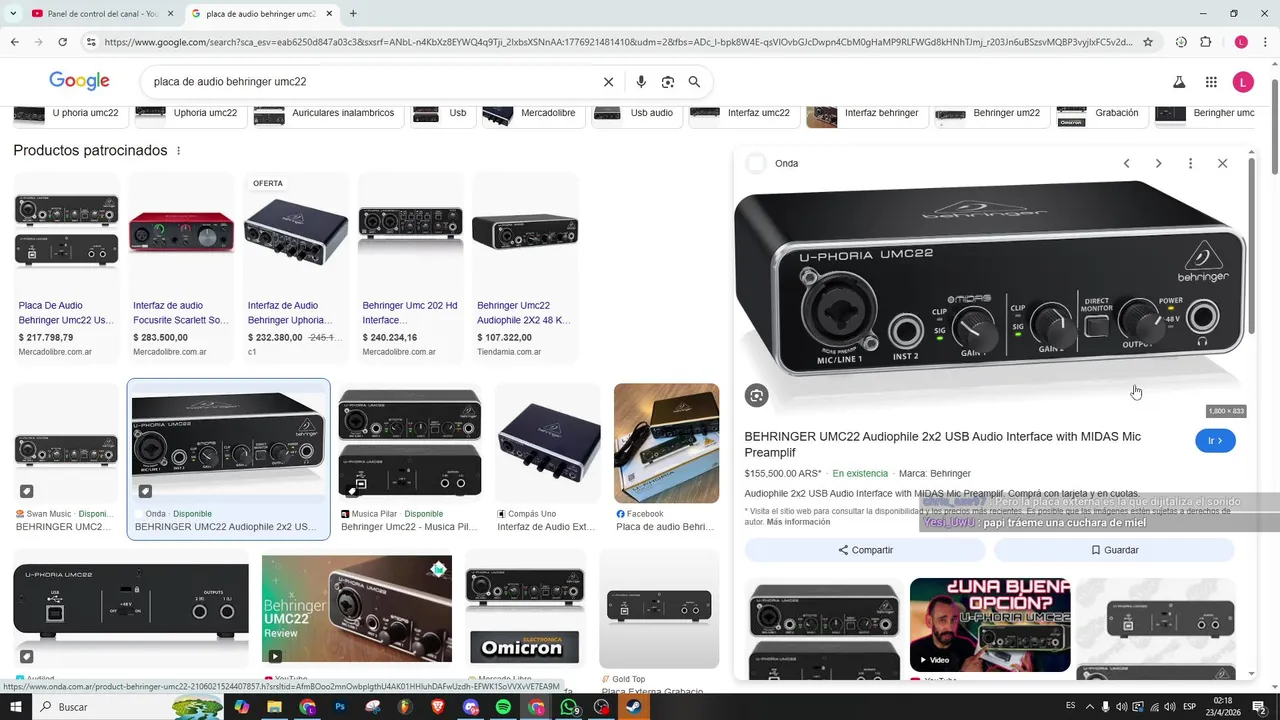Open Windows notification center

[x=1259, y=707]
